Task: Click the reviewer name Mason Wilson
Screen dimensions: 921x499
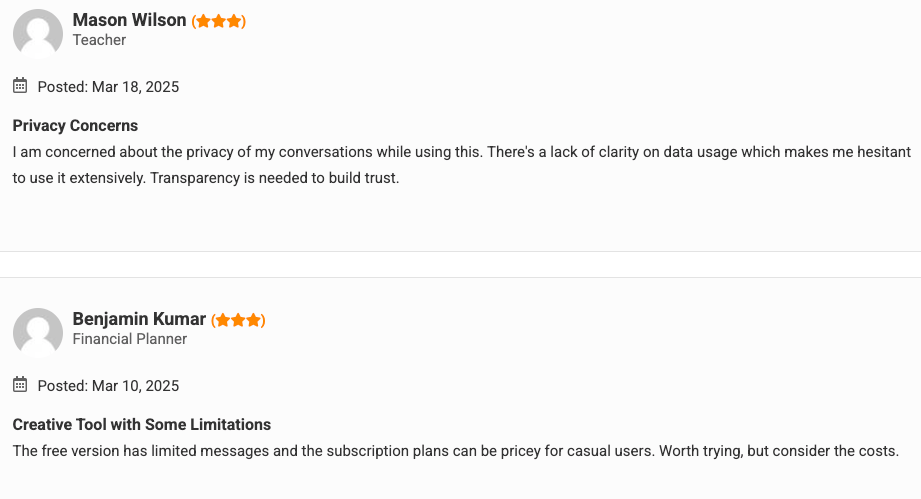Action: click(129, 20)
